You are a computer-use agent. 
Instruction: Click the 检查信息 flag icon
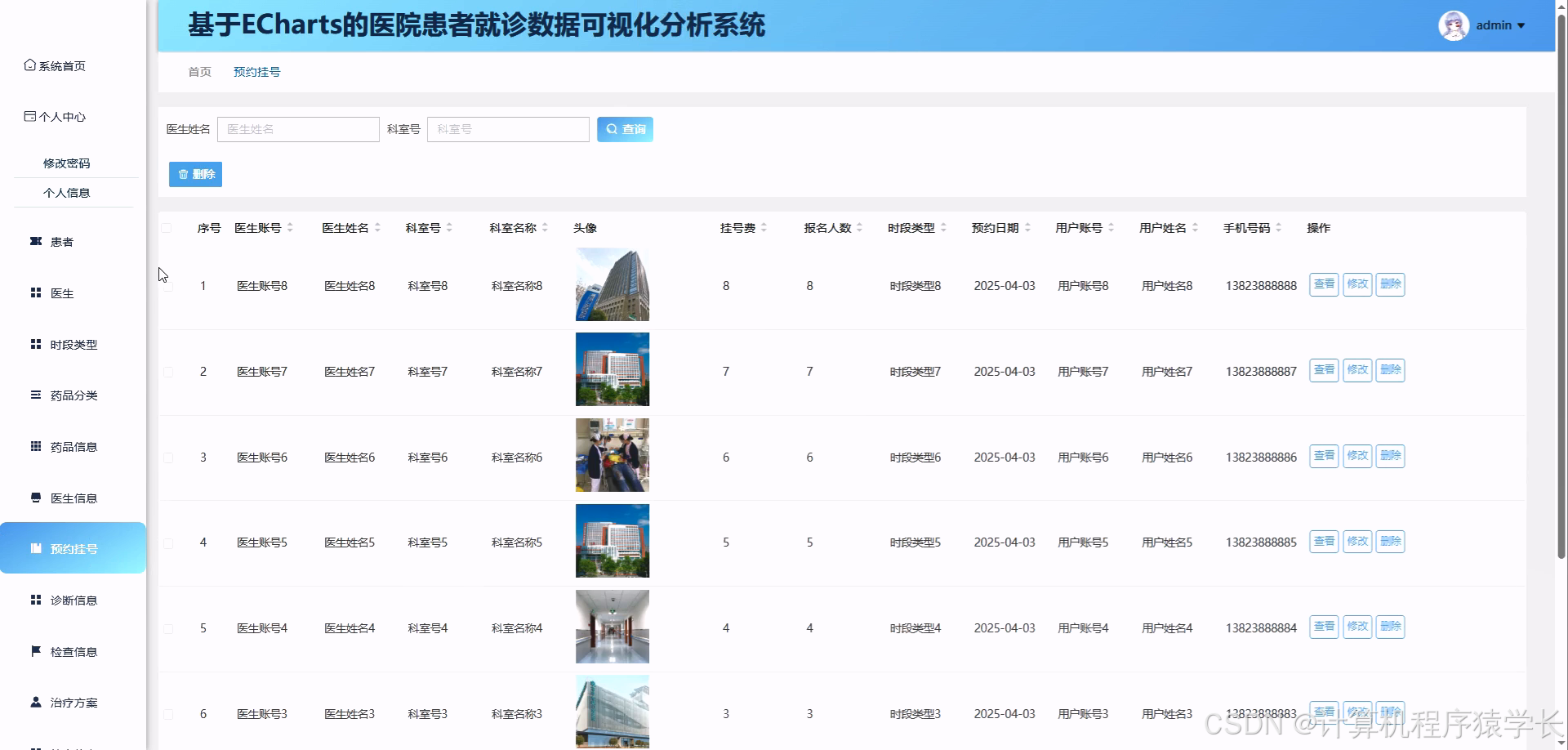point(34,650)
